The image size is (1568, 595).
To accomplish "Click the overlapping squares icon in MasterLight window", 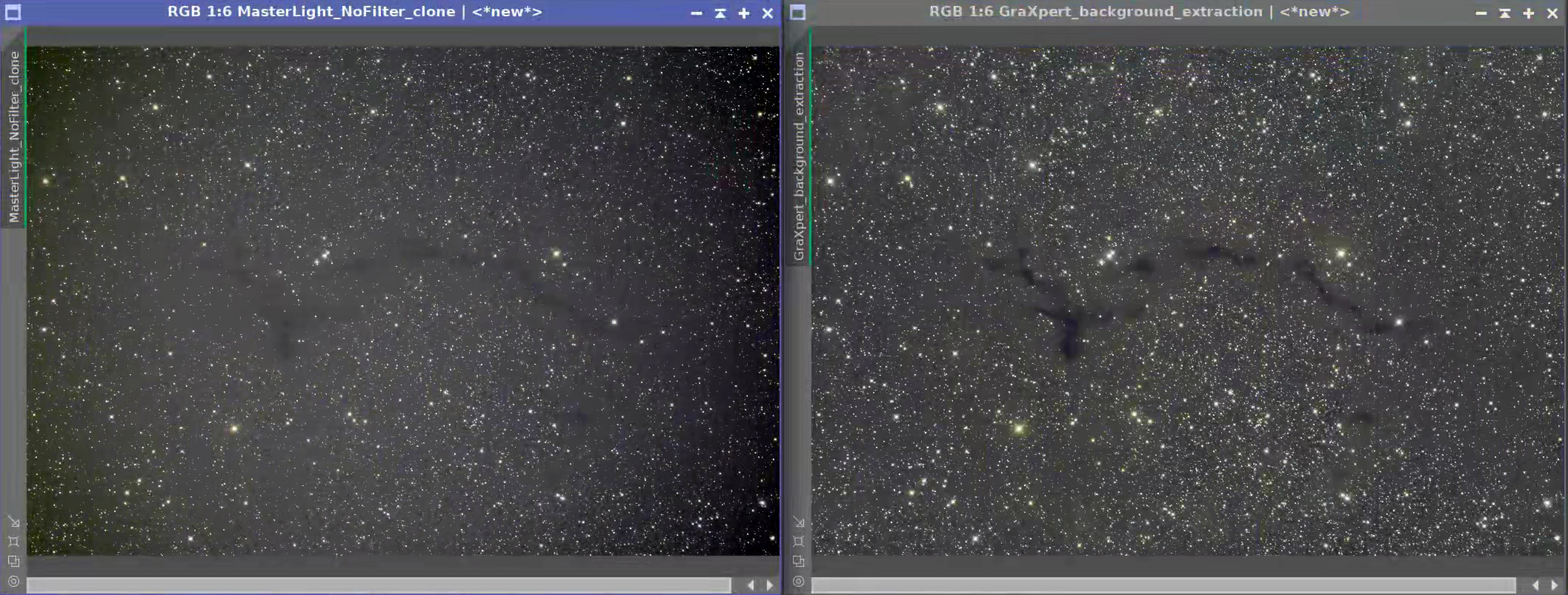I will [x=13, y=562].
